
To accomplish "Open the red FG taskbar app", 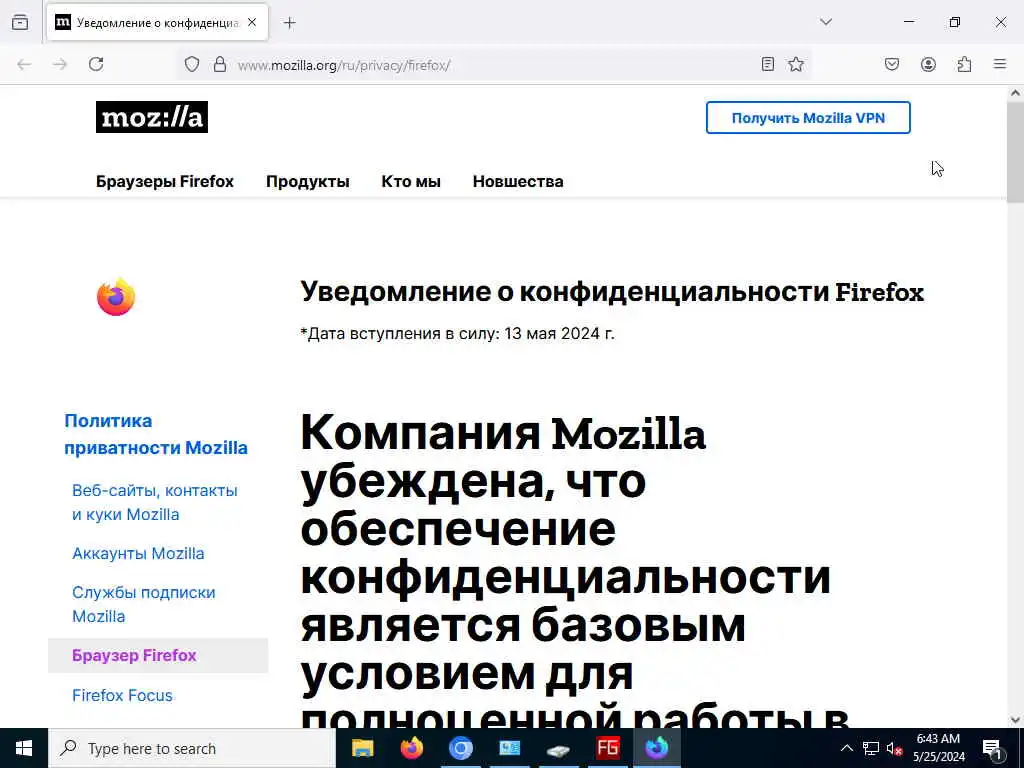I will point(607,748).
